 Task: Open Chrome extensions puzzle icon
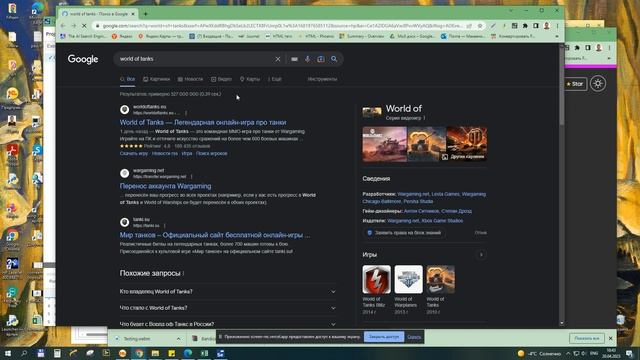[x=525, y=26]
